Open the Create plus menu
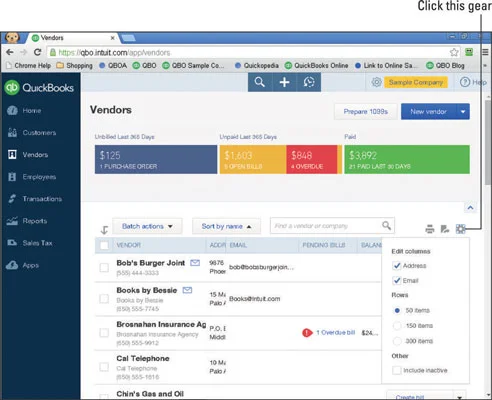This screenshot has height=400, width=492. (284, 82)
